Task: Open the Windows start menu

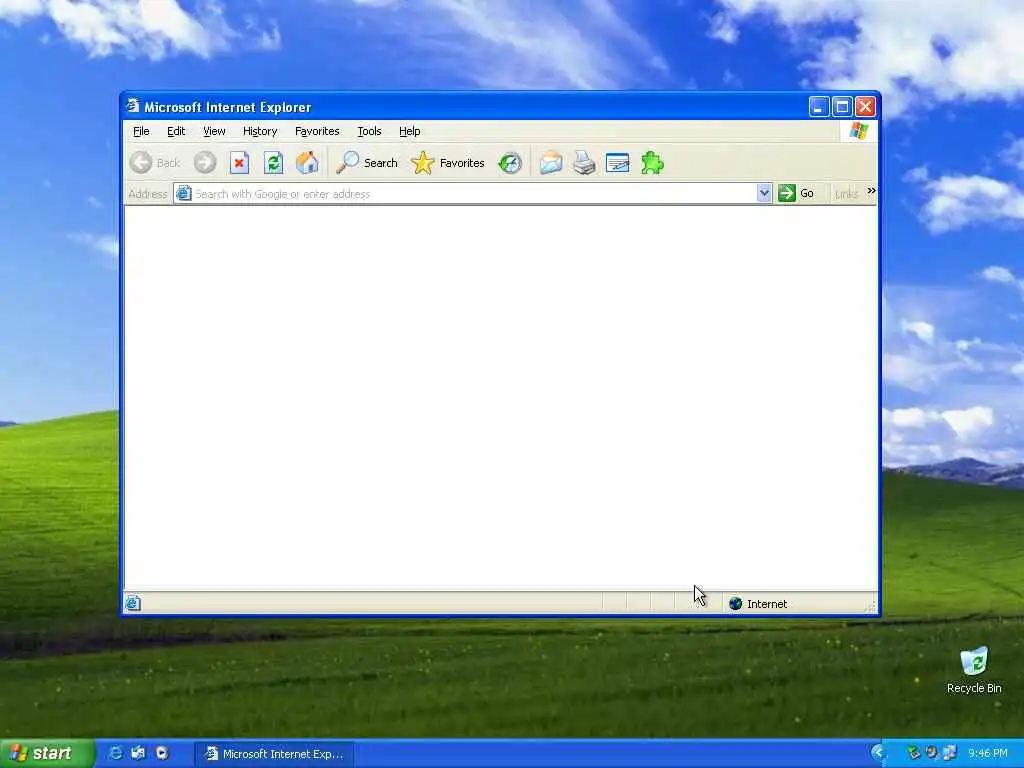Action: [x=47, y=754]
